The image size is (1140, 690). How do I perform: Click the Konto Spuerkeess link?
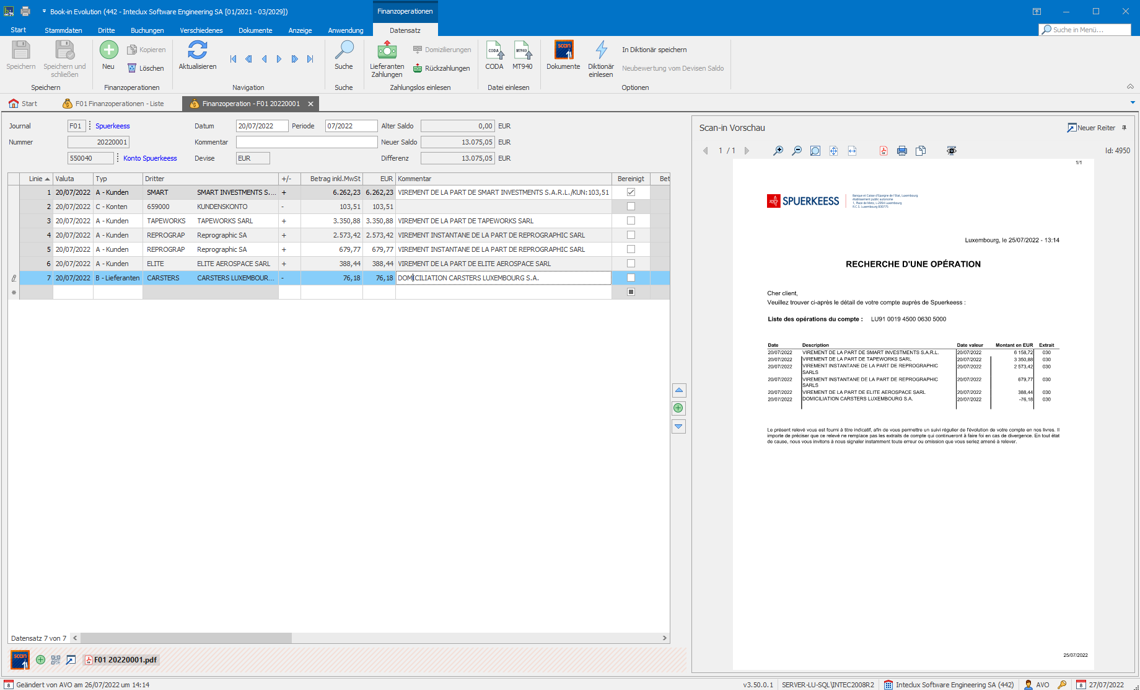(x=150, y=158)
